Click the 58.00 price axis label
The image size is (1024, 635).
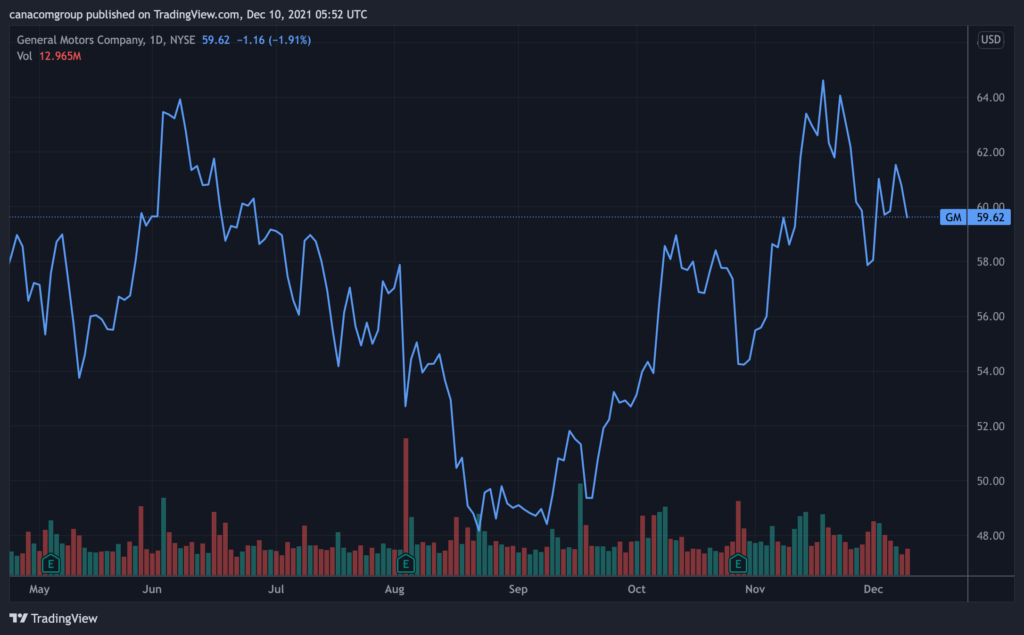click(990, 262)
